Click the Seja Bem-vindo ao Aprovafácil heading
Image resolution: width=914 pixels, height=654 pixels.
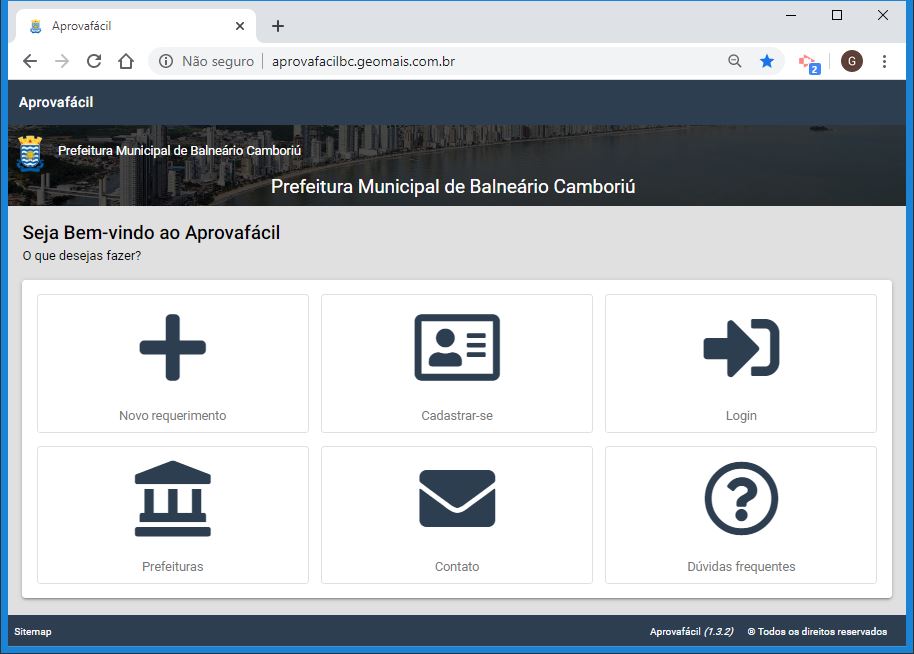152,233
